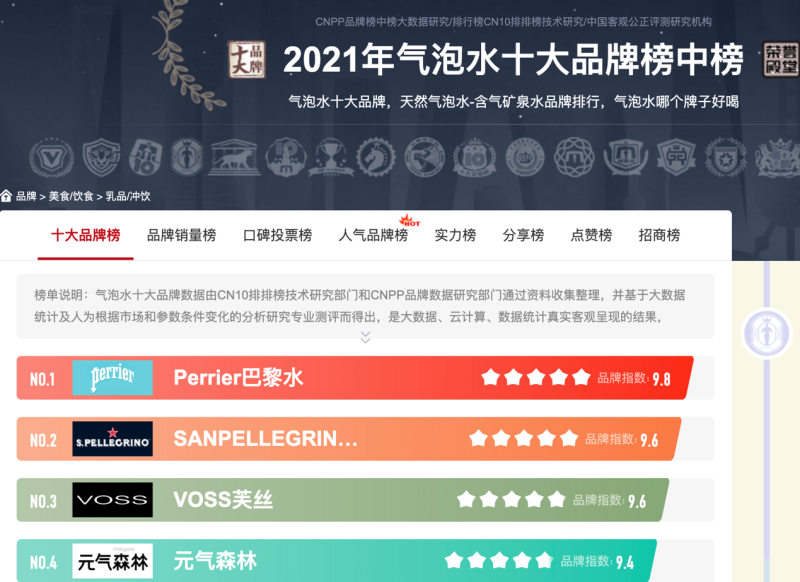The width and height of the screenshot is (800, 582).
Task: Click the 大品牌 seal beside the title
Action: [247, 60]
